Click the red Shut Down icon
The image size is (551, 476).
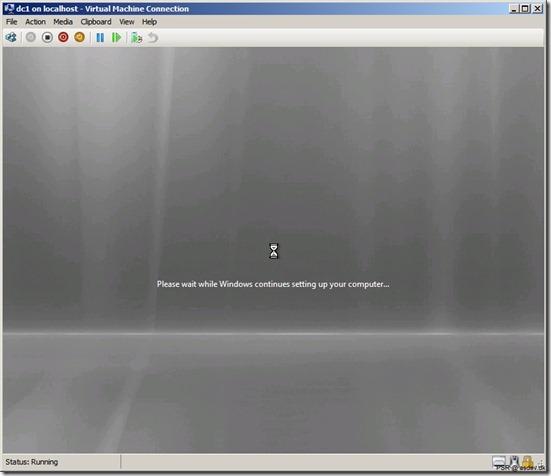click(x=63, y=37)
